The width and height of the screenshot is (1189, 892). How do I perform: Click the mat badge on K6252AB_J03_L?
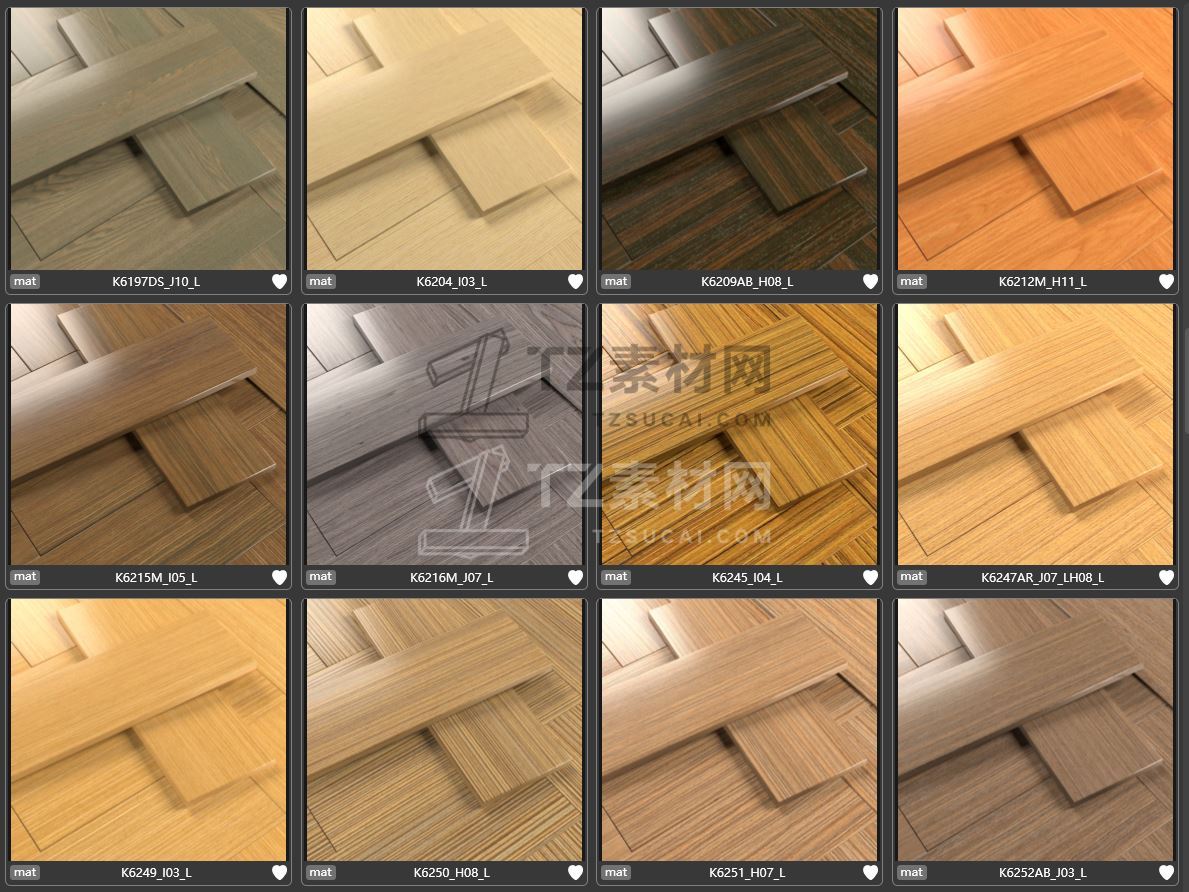click(x=911, y=872)
